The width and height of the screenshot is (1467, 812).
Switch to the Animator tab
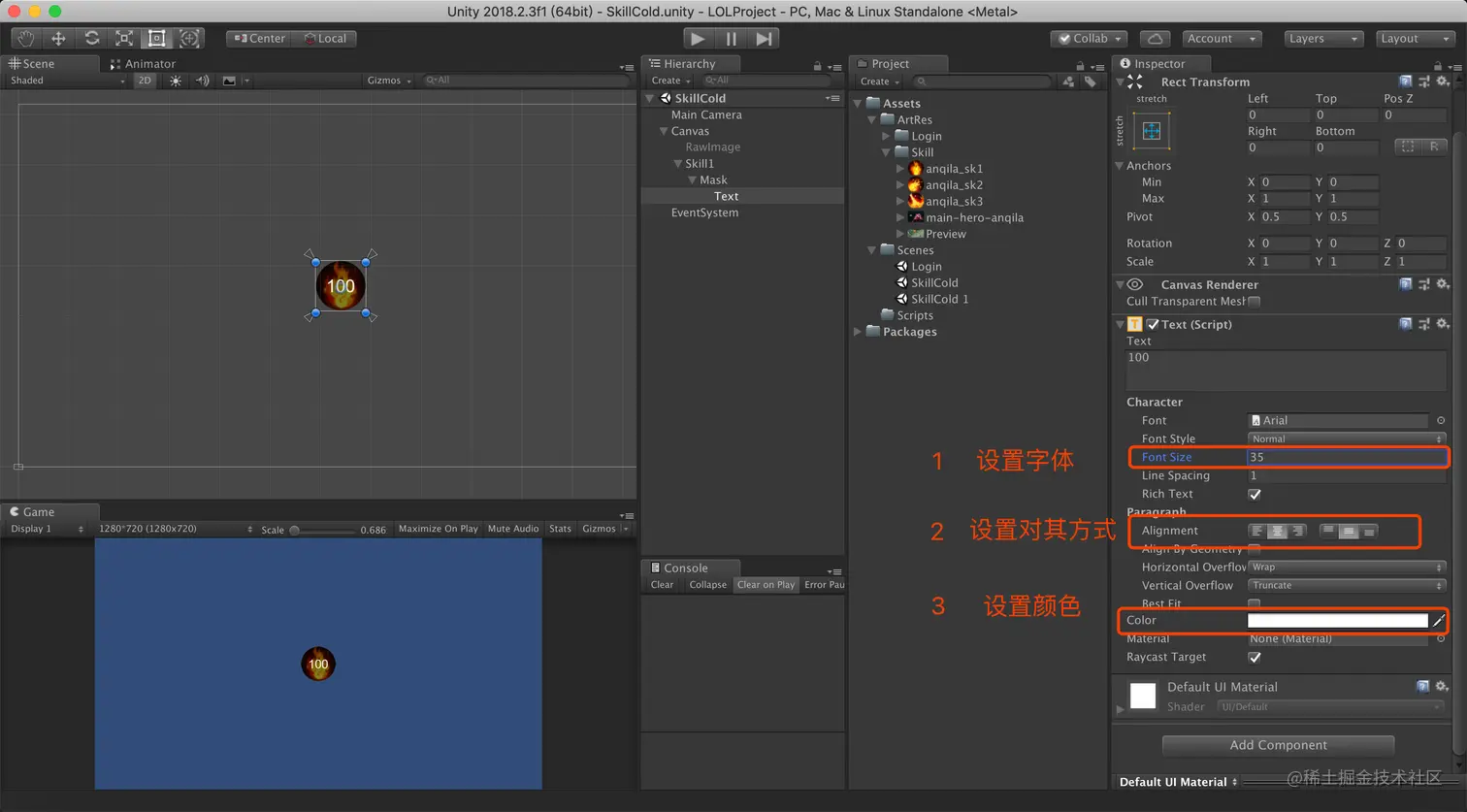tap(143, 64)
